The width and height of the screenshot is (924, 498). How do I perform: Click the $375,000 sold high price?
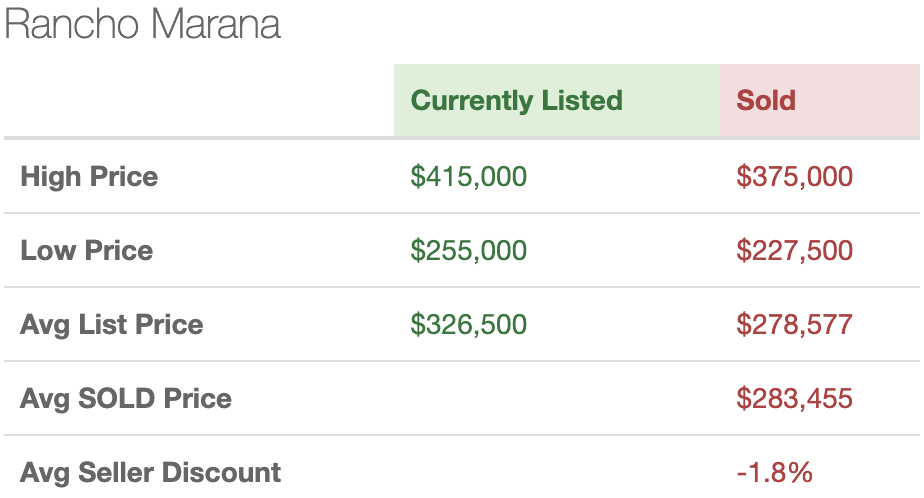click(794, 176)
